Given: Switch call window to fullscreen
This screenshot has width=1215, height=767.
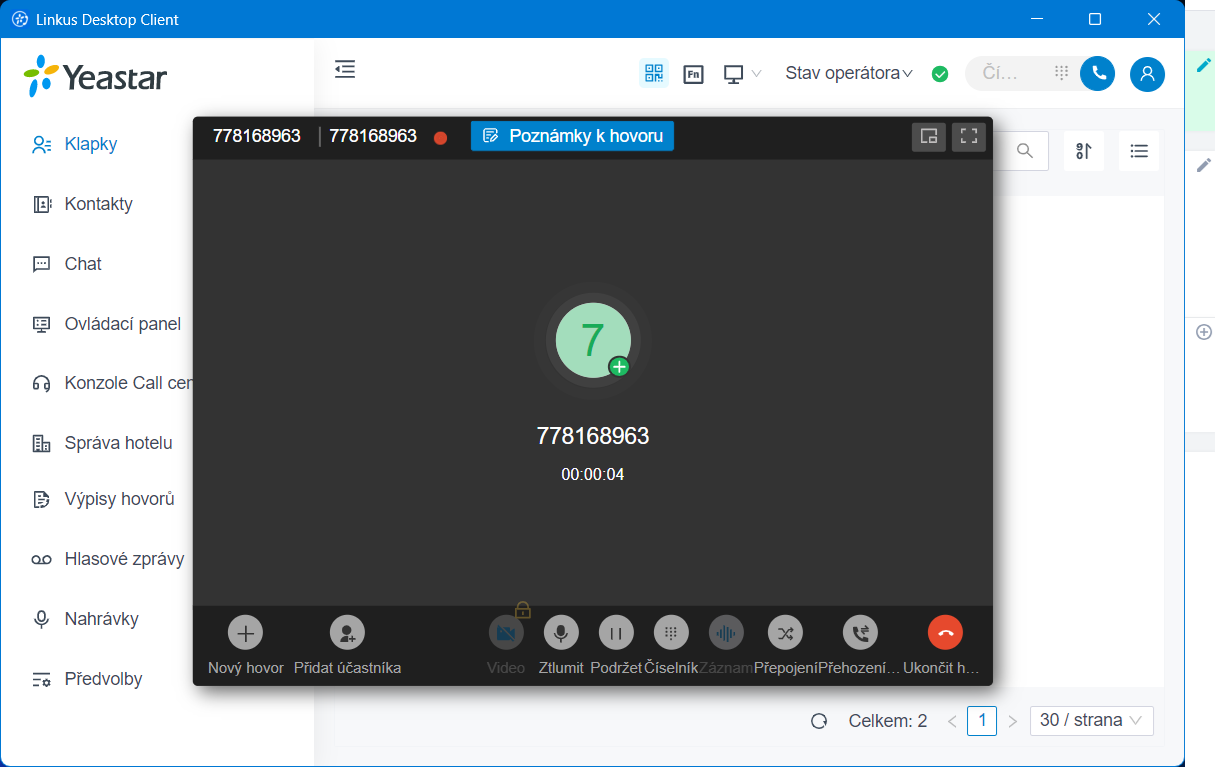Looking at the screenshot, I should (x=968, y=137).
